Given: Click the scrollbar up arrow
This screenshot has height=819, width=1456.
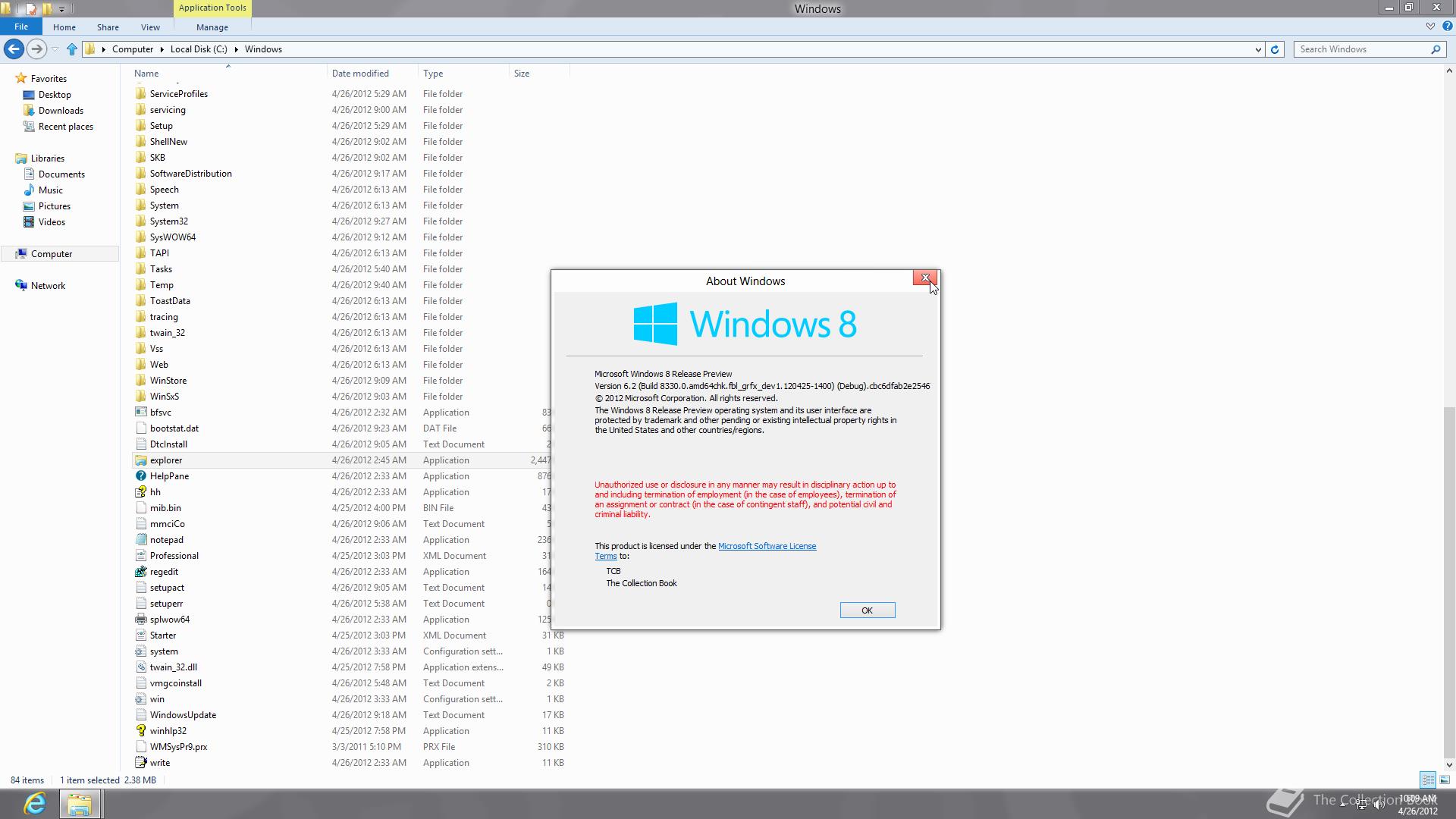Looking at the screenshot, I should (1449, 71).
